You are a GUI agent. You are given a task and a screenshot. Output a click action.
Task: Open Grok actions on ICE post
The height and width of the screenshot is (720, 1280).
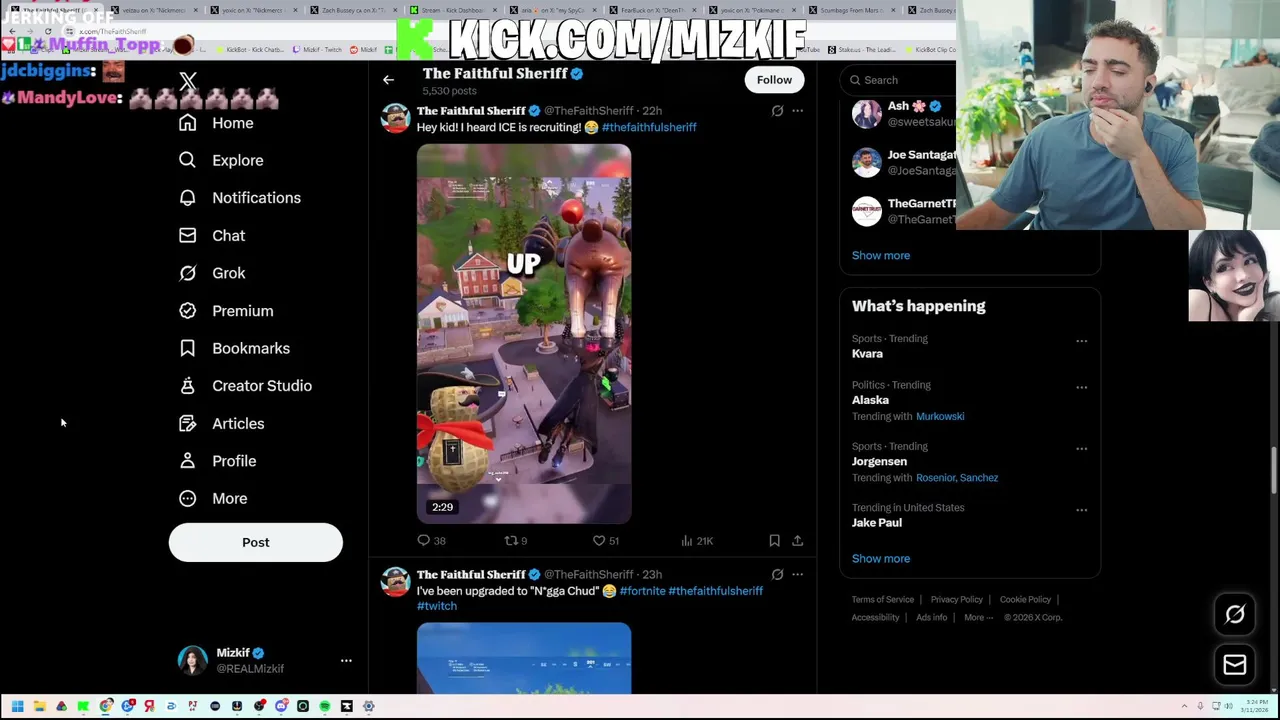click(x=777, y=111)
